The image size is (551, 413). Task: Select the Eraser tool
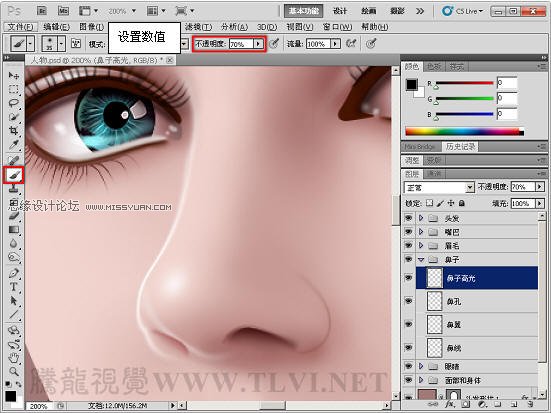point(14,216)
